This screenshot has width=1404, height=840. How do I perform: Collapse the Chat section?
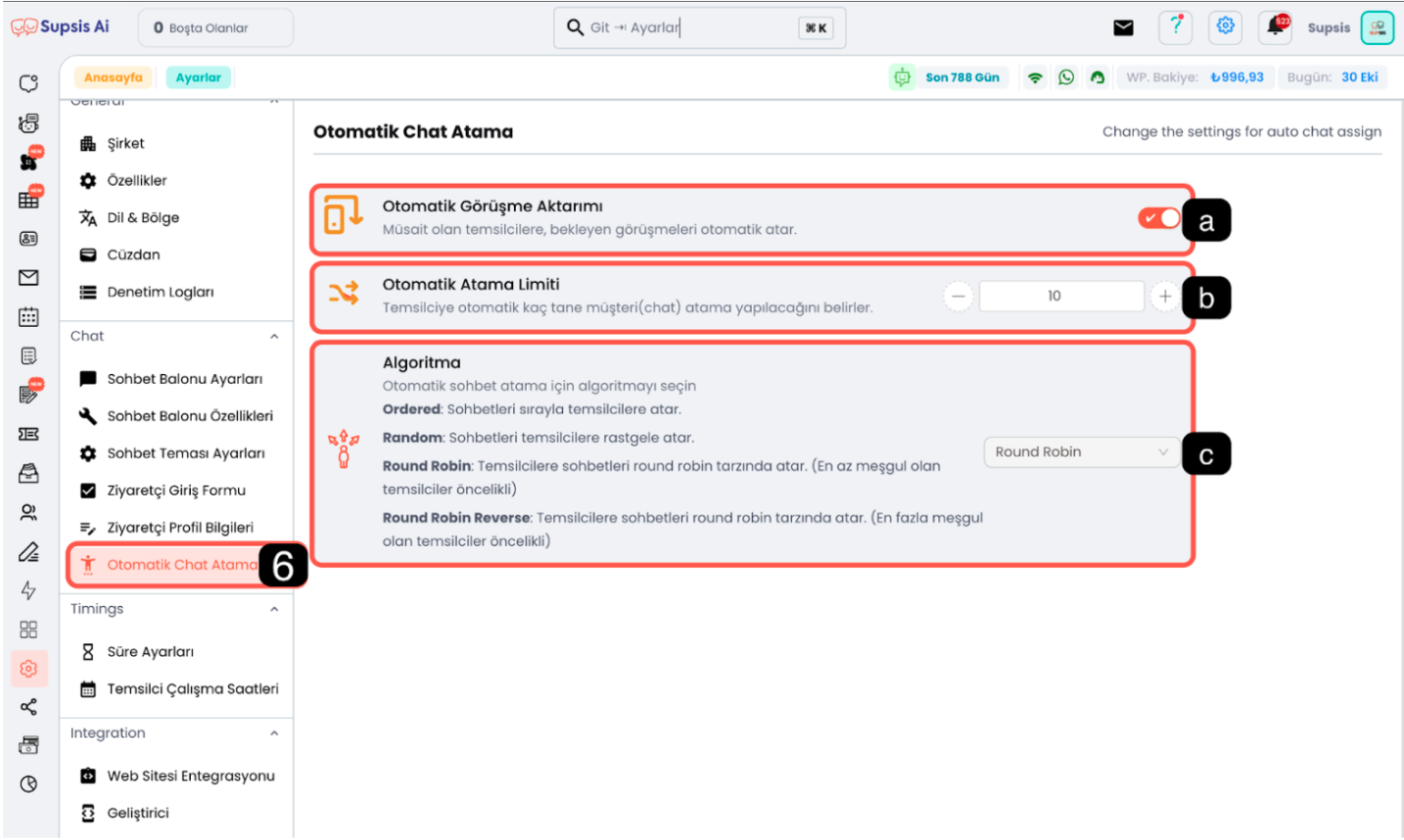[x=274, y=336]
